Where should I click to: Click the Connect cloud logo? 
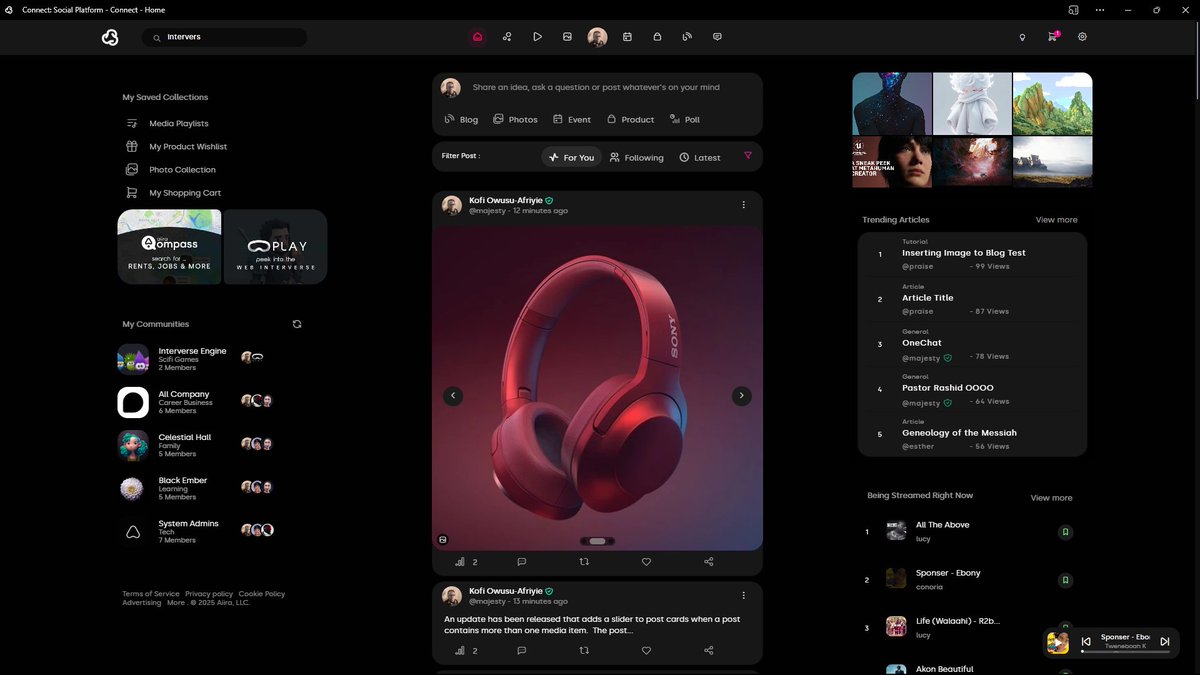(x=110, y=37)
